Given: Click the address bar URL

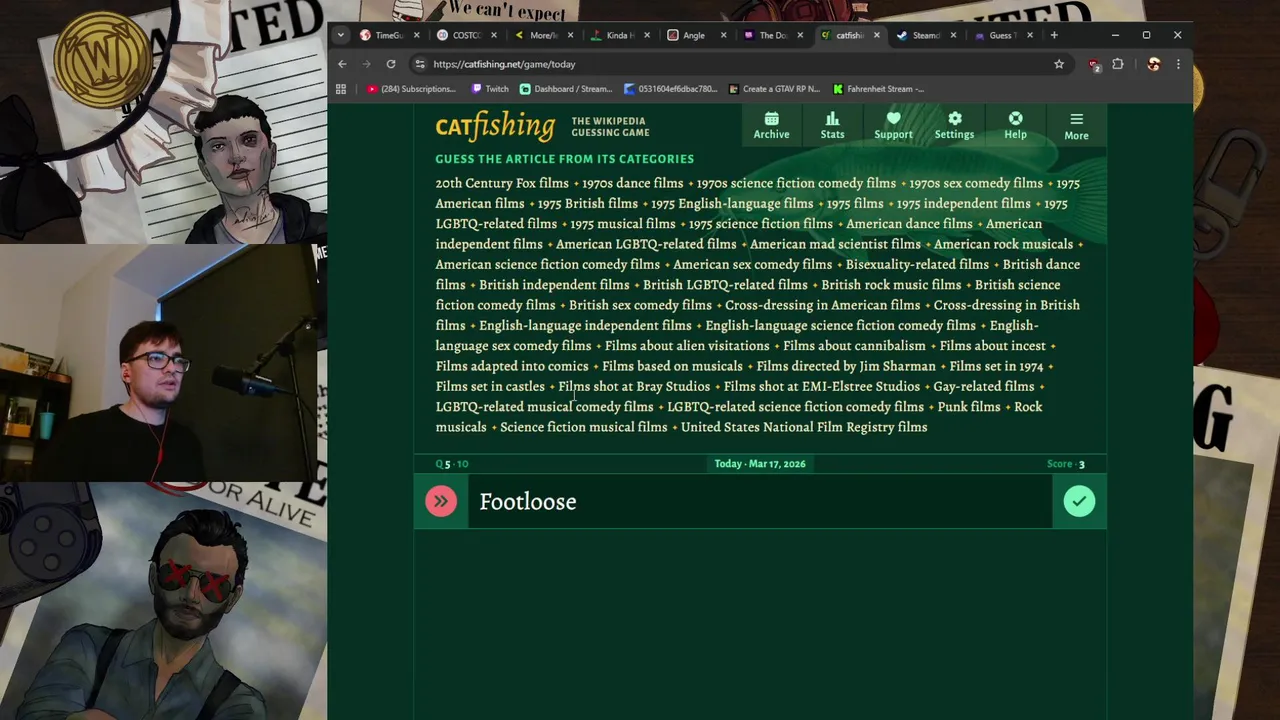Looking at the screenshot, I should point(504,64).
